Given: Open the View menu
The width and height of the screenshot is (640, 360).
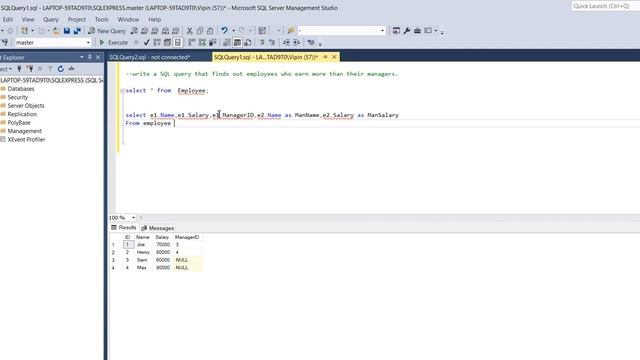Looking at the screenshot, I should 28,19.
